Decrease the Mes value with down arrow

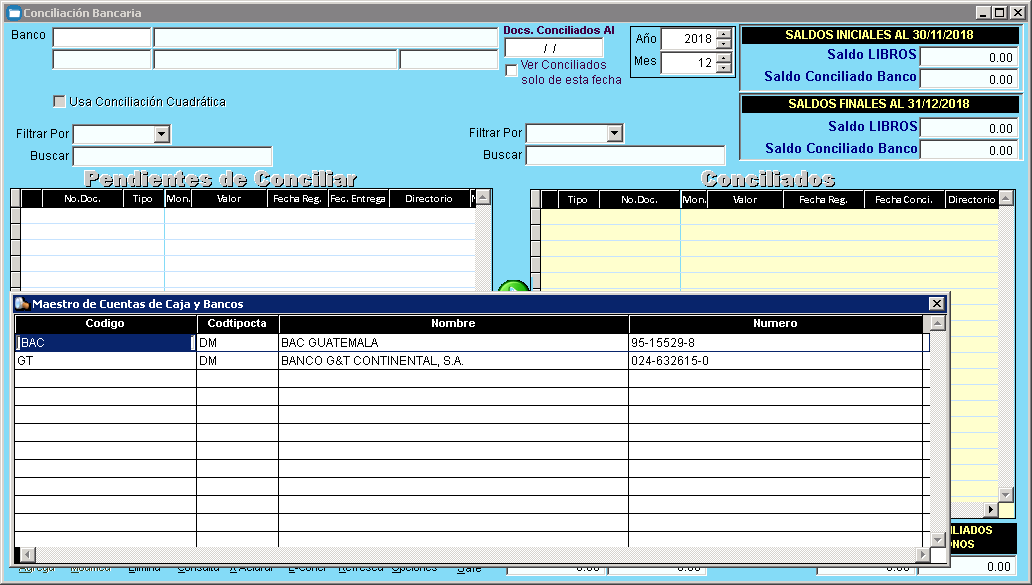[724, 68]
